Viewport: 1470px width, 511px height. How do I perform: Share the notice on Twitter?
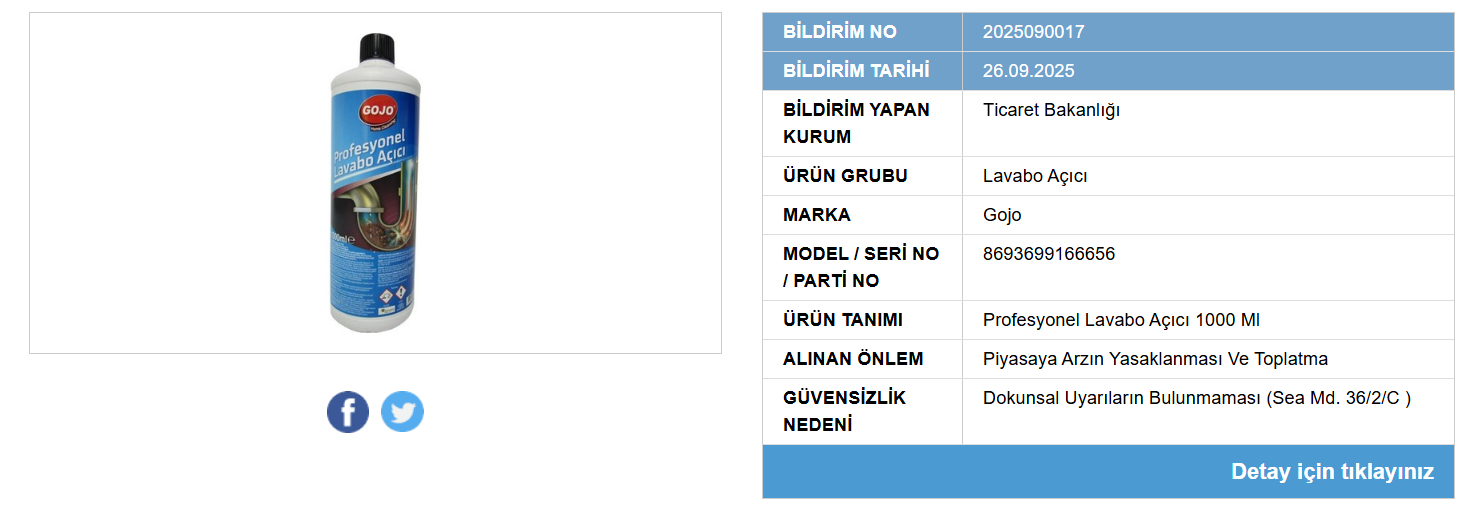click(402, 412)
